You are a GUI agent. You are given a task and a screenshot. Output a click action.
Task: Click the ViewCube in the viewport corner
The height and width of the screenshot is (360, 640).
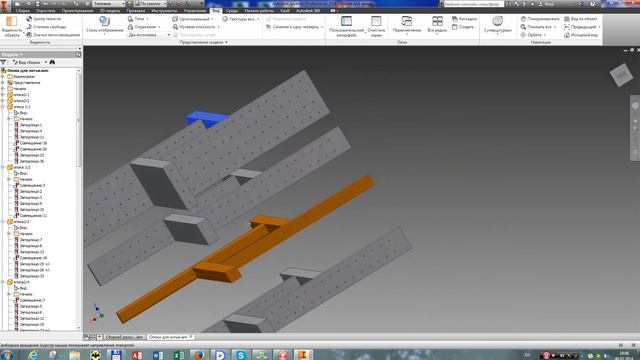tap(621, 75)
